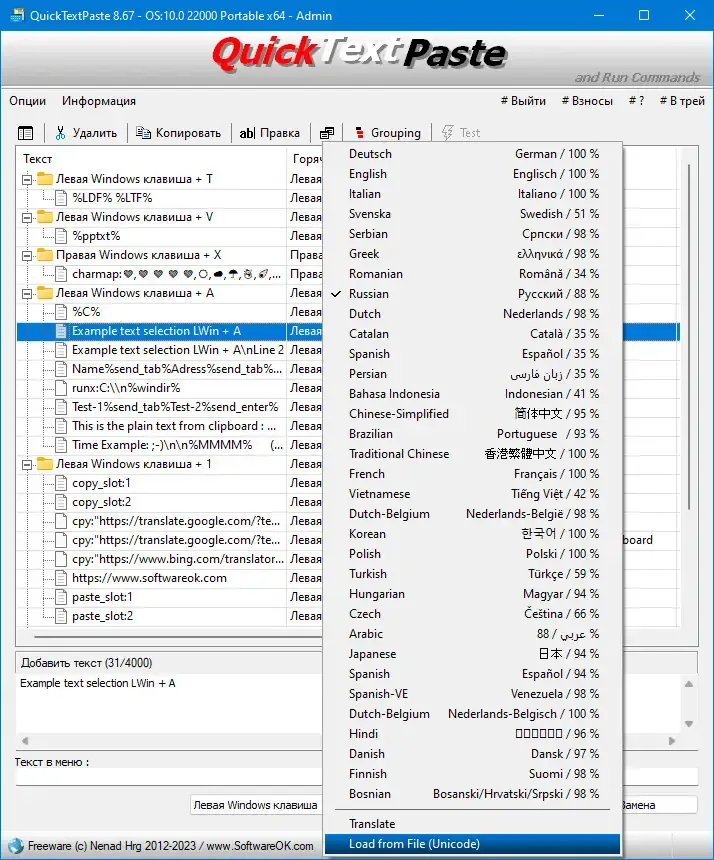Screen dimensions: 714x860
Task: Select French language
Action: pyautogui.click(x=473, y=474)
